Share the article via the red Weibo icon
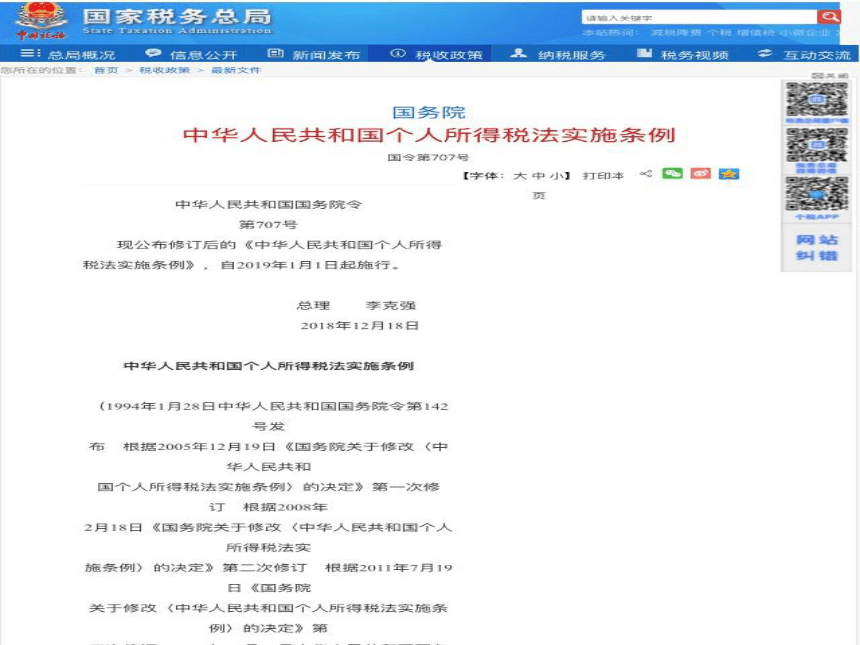 (x=700, y=174)
